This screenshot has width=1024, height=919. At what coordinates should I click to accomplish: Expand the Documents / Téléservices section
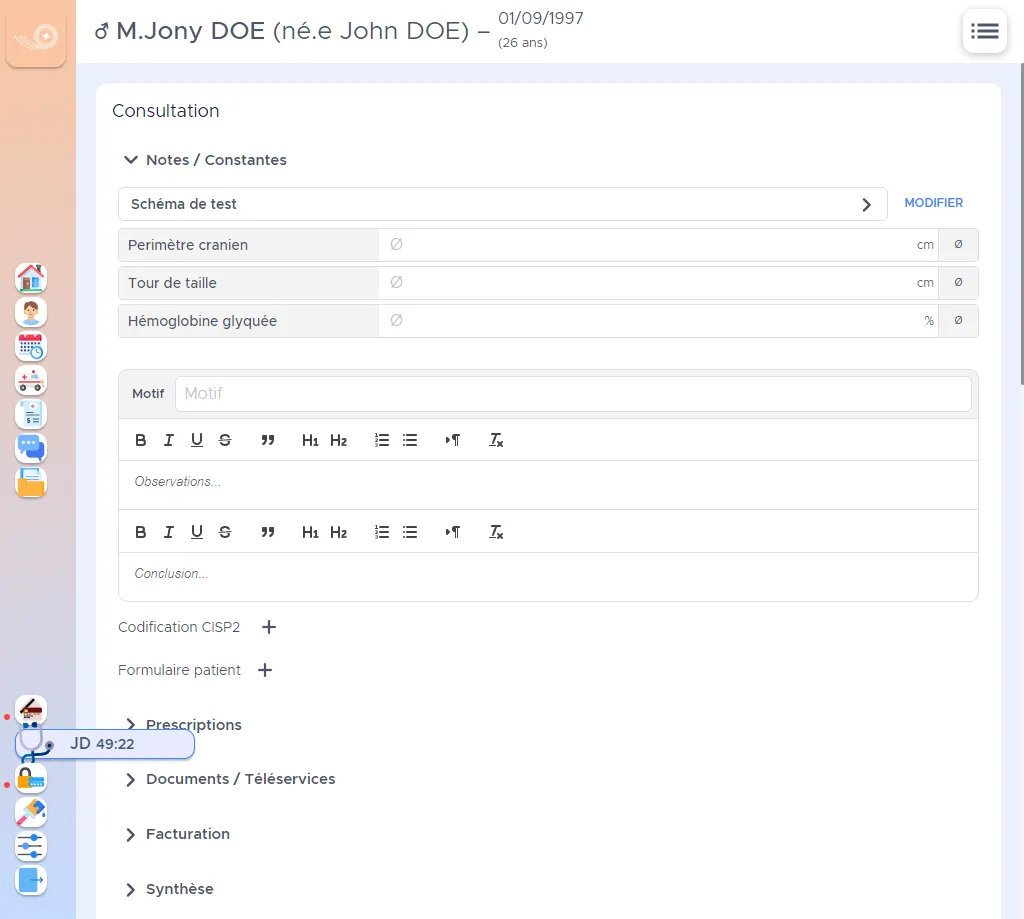tap(230, 779)
